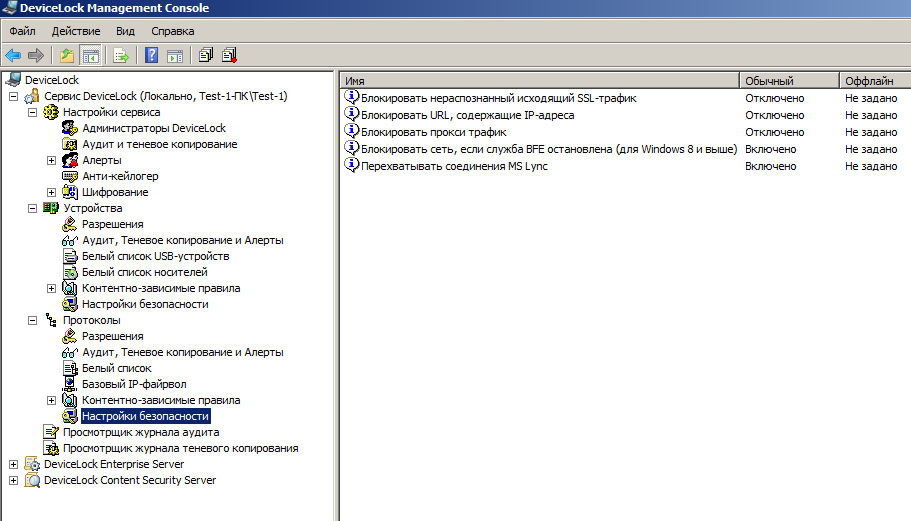The height and width of the screenshot is (521, 911).
Task: Click Разрешения icon under Устройства
Action: (70, 224)
